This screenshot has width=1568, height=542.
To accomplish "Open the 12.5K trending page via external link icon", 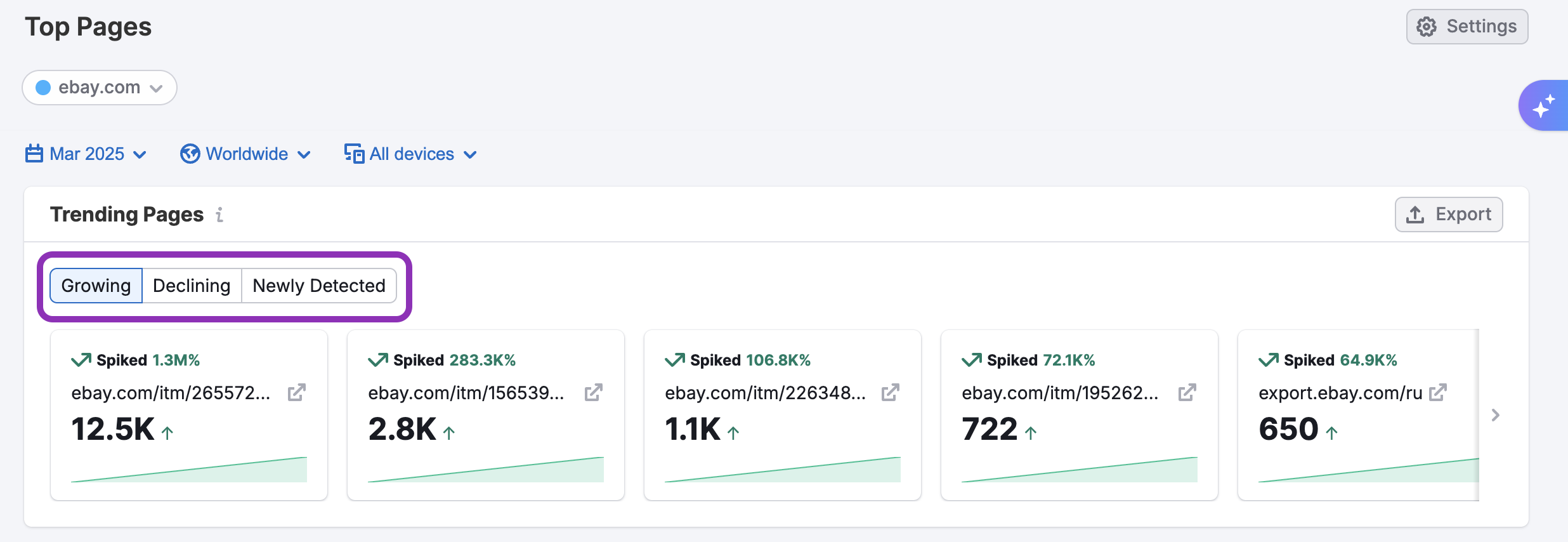I will click(x=297, y=393).
